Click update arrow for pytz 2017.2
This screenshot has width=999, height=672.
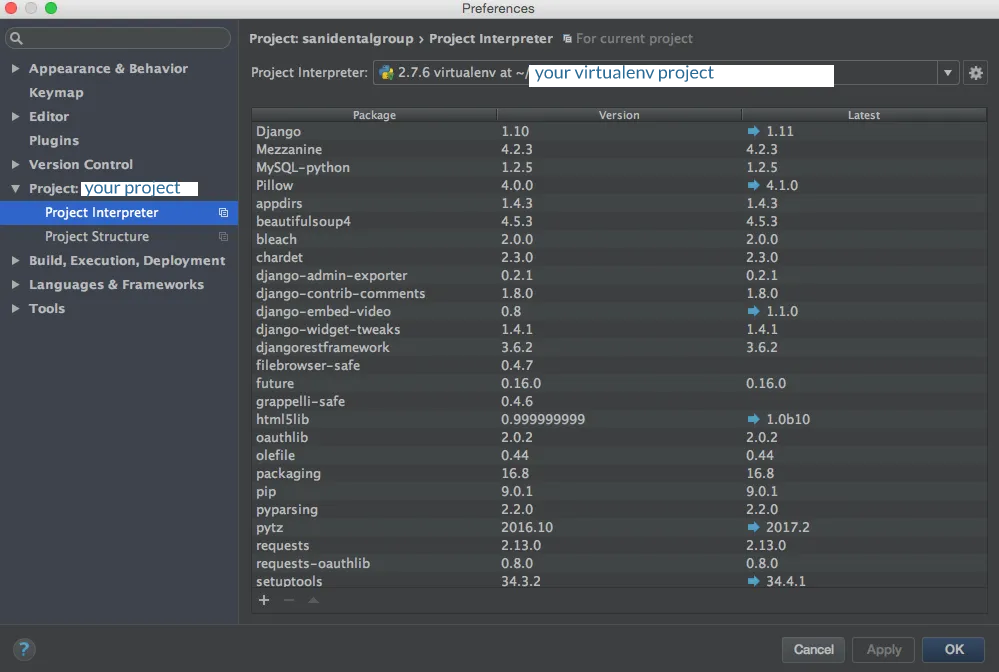click(753, 527)
